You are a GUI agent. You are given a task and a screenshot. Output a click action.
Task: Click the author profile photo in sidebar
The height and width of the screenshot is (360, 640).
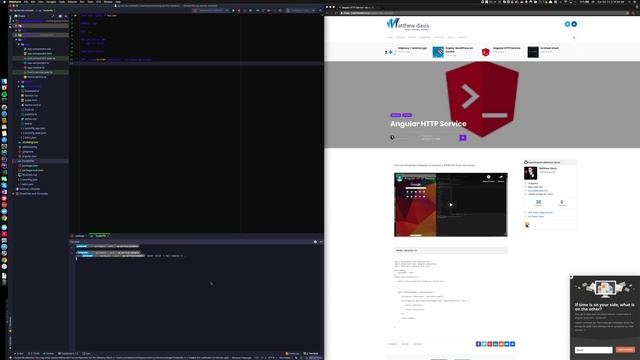[530, 173]
